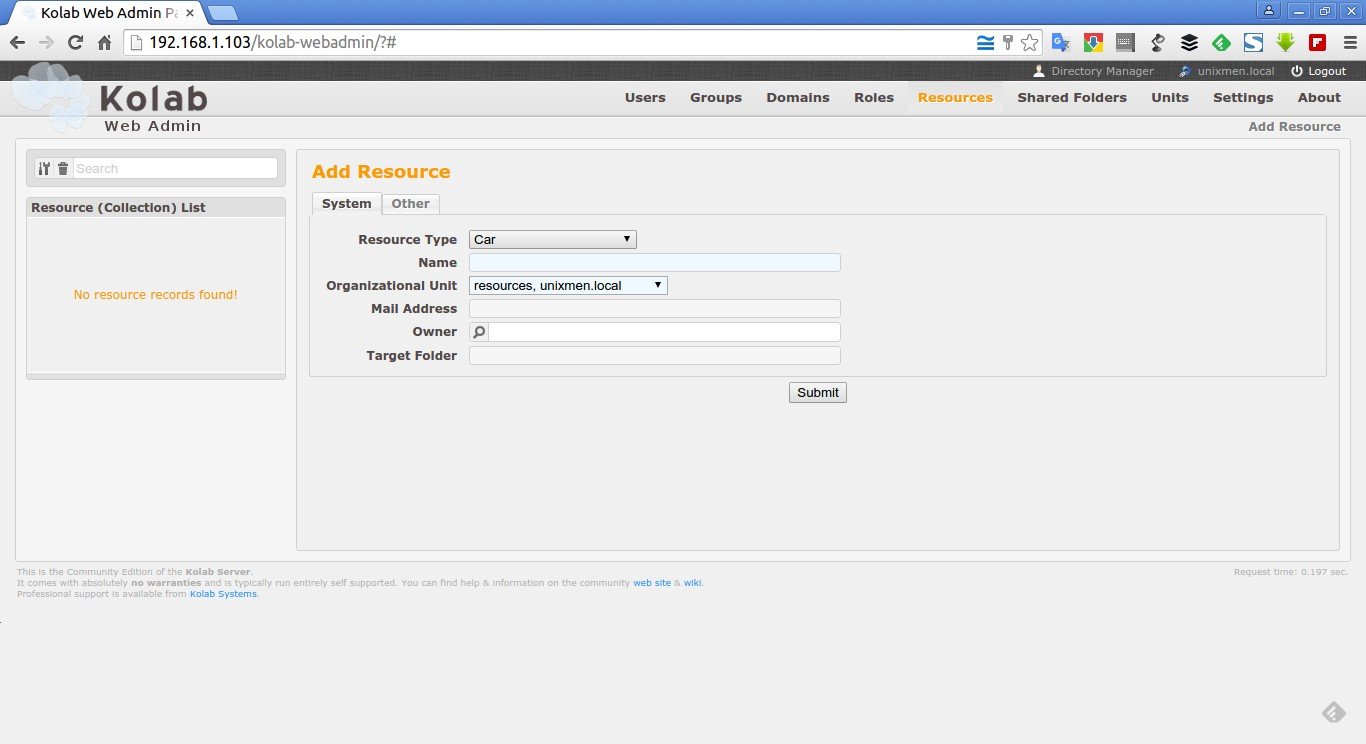Open a new browser tab

coord(223,13)
